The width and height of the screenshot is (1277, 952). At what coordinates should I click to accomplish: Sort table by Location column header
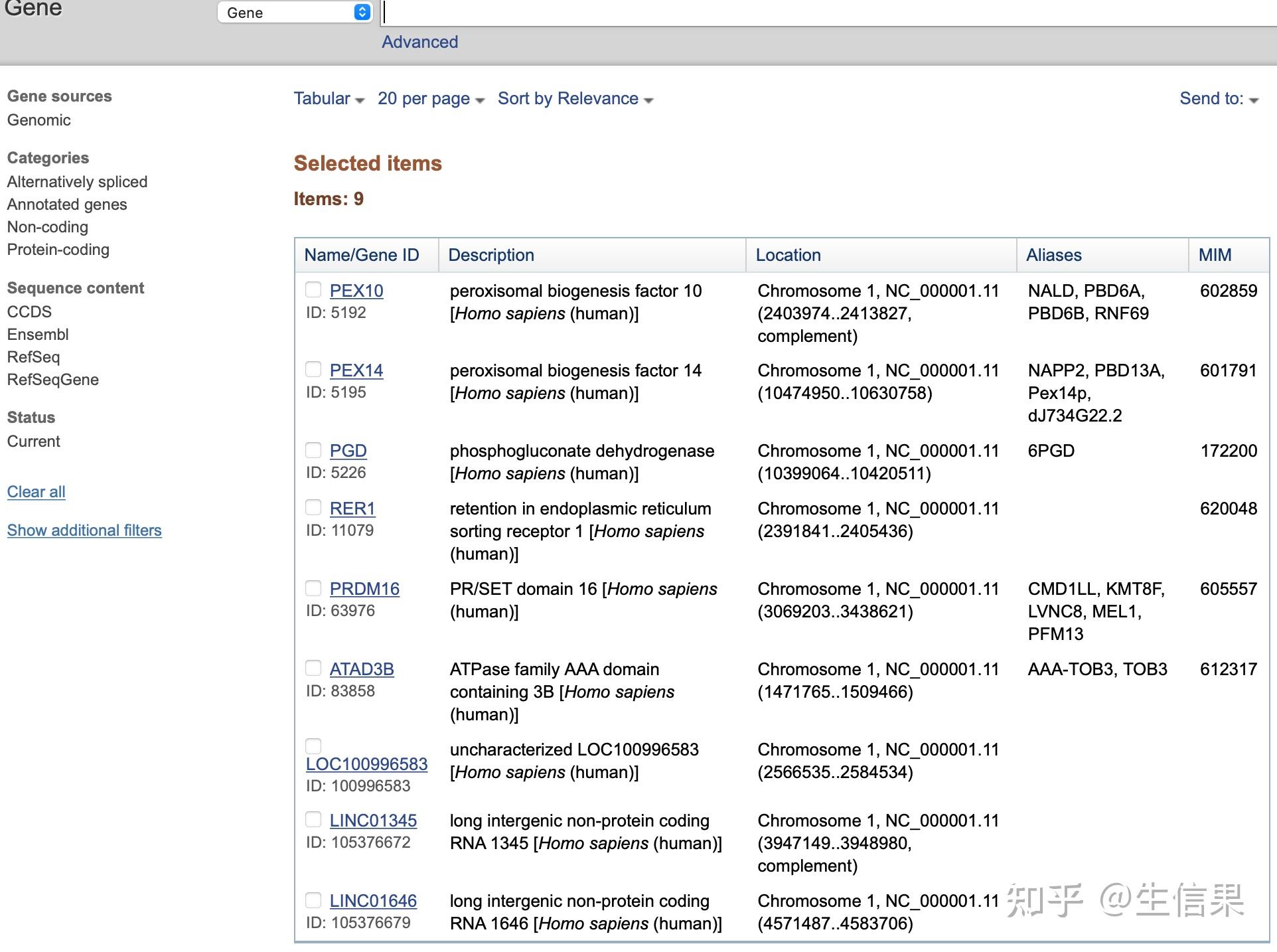pyautogui.click(x=788, y=255)
